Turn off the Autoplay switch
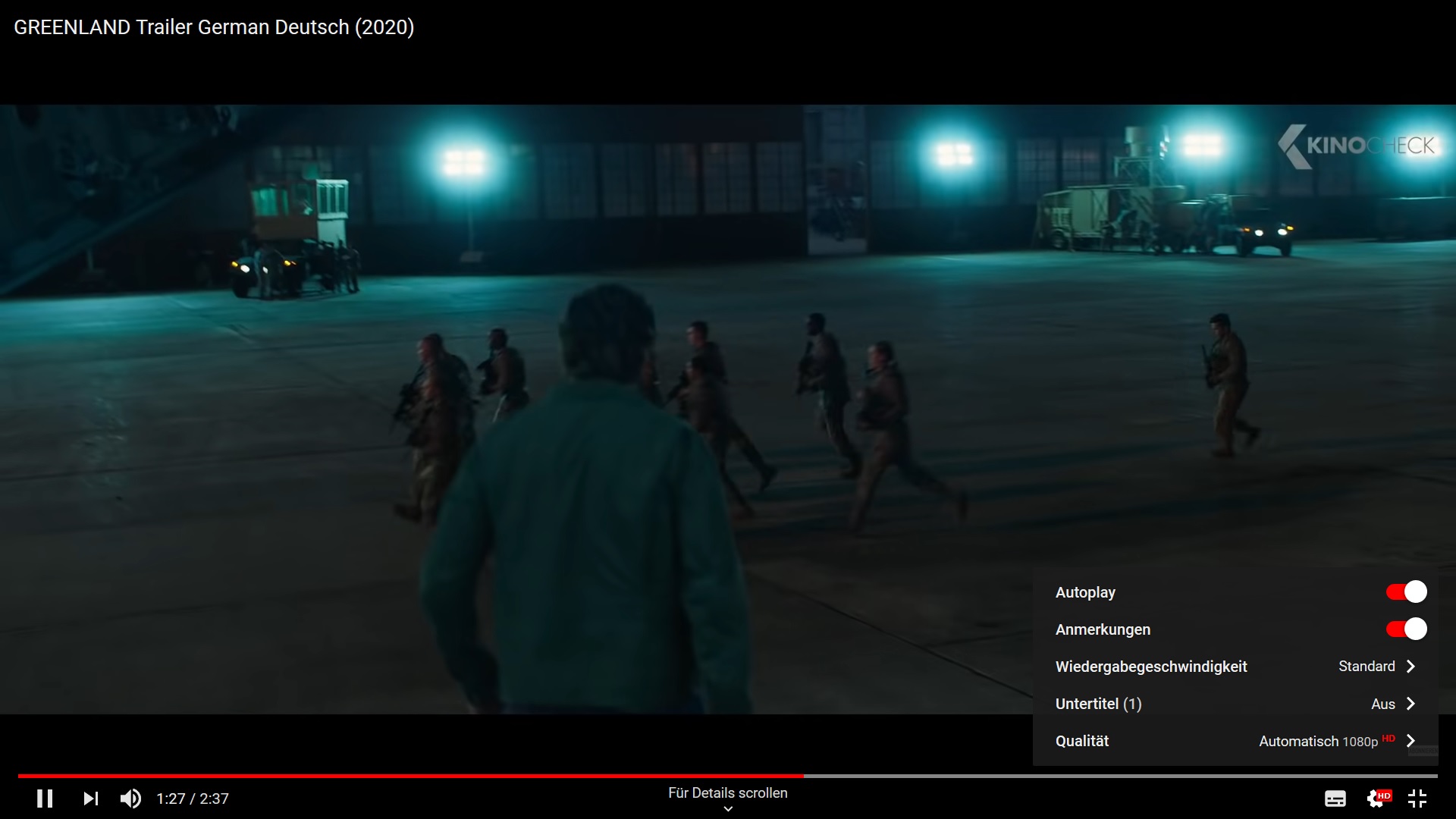This screenshot has height=819, width=1456. pyautogui.click(x=1406, y=592)
